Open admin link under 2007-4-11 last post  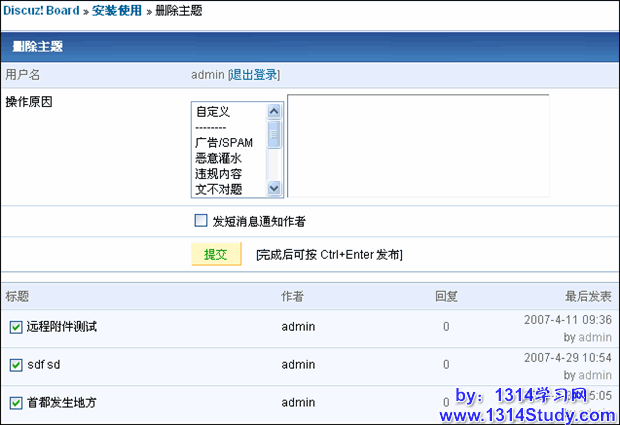(x=595, y=338)
